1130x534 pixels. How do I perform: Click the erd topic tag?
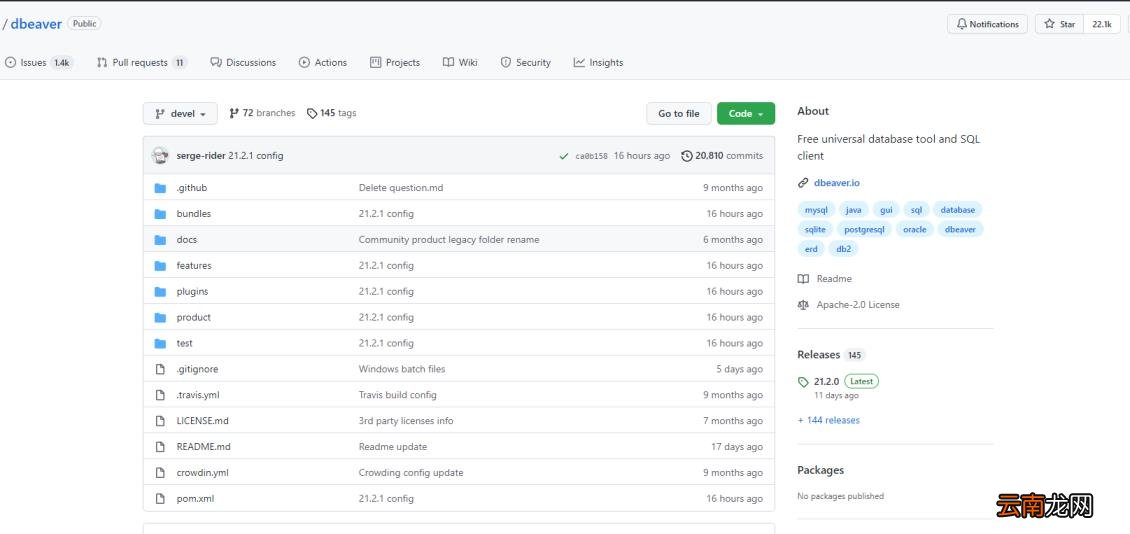(x=811, y=249)
